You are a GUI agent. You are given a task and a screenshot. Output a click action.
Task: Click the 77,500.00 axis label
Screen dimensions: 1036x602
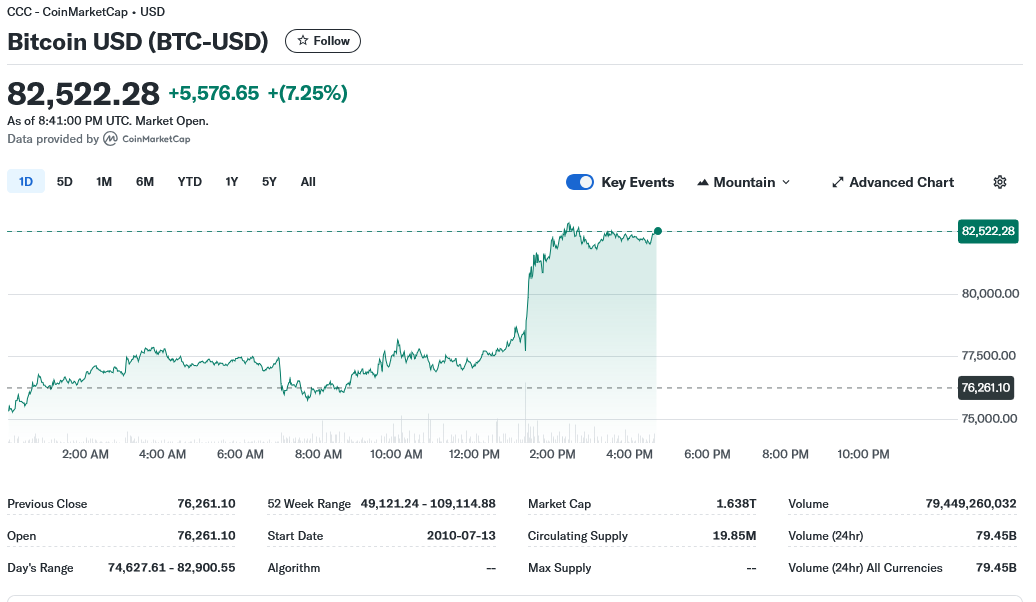click(x=988, y=356)
